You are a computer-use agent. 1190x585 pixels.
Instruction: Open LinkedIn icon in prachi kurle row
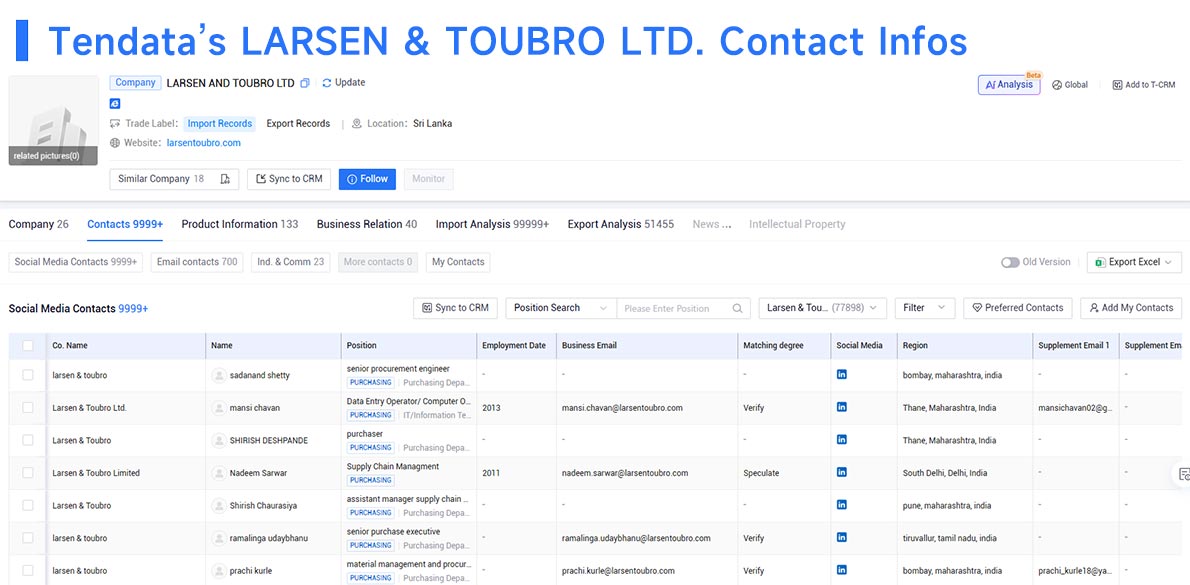[x=842, y=570]
